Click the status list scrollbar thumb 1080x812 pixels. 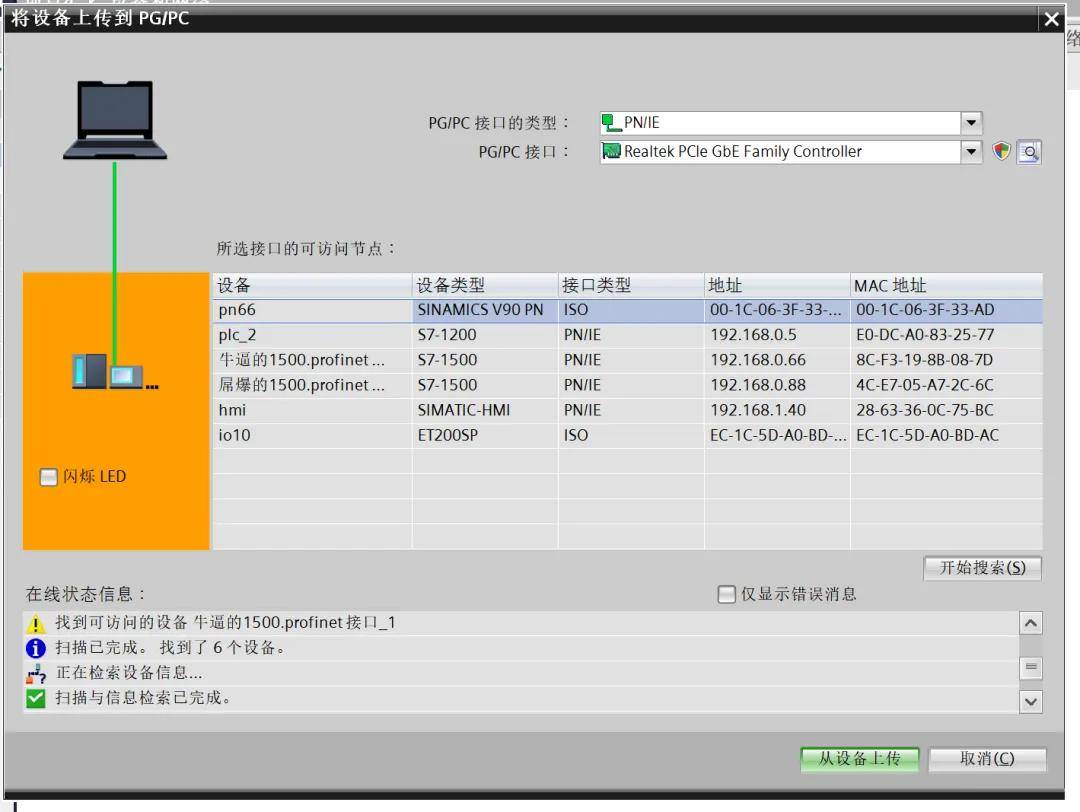coord(1030,667)
